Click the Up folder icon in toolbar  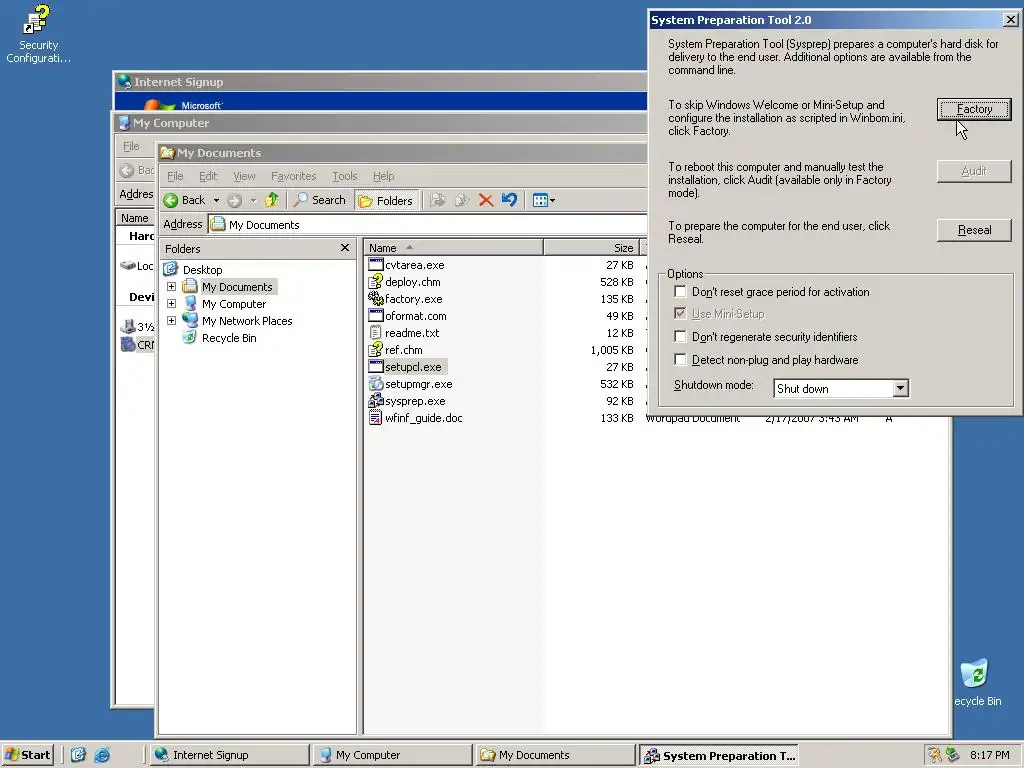(272, 200)
